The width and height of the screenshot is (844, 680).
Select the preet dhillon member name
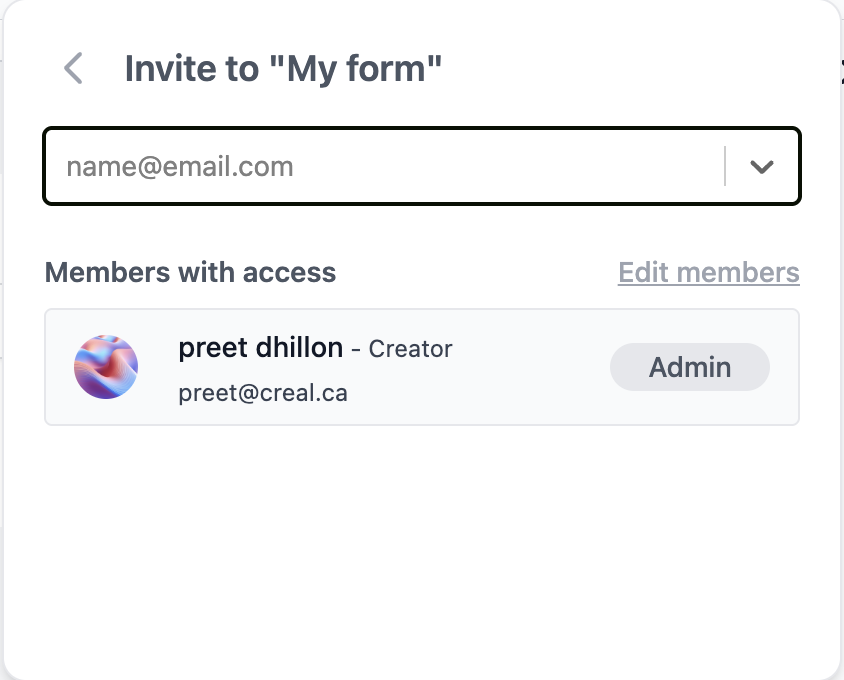coord(260,347)
